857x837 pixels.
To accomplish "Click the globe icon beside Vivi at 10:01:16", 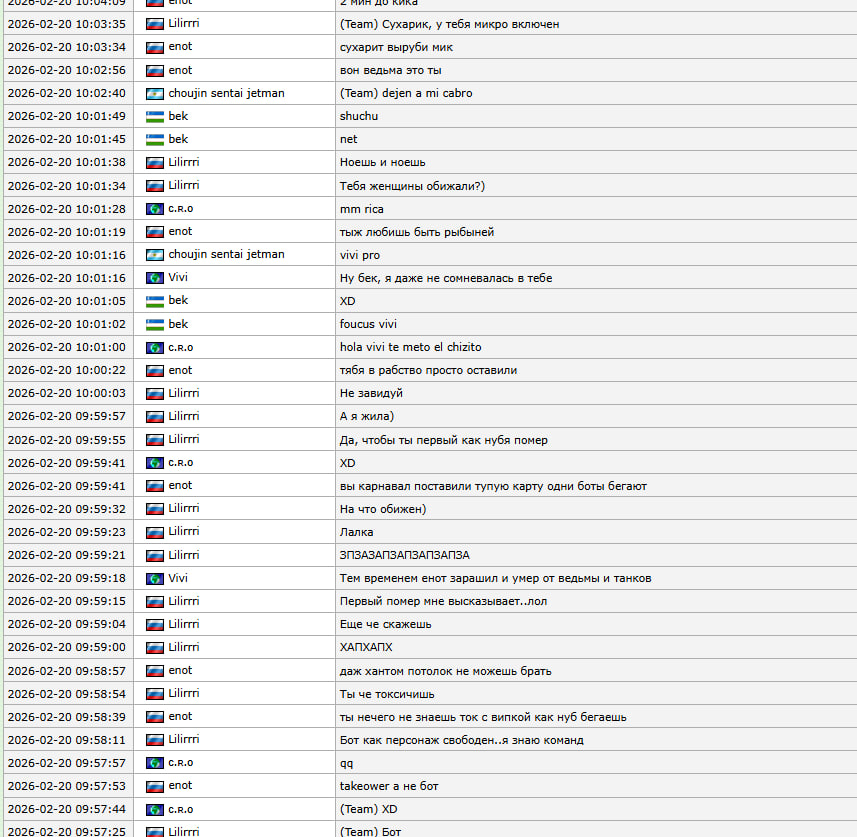I will [154, 278].
